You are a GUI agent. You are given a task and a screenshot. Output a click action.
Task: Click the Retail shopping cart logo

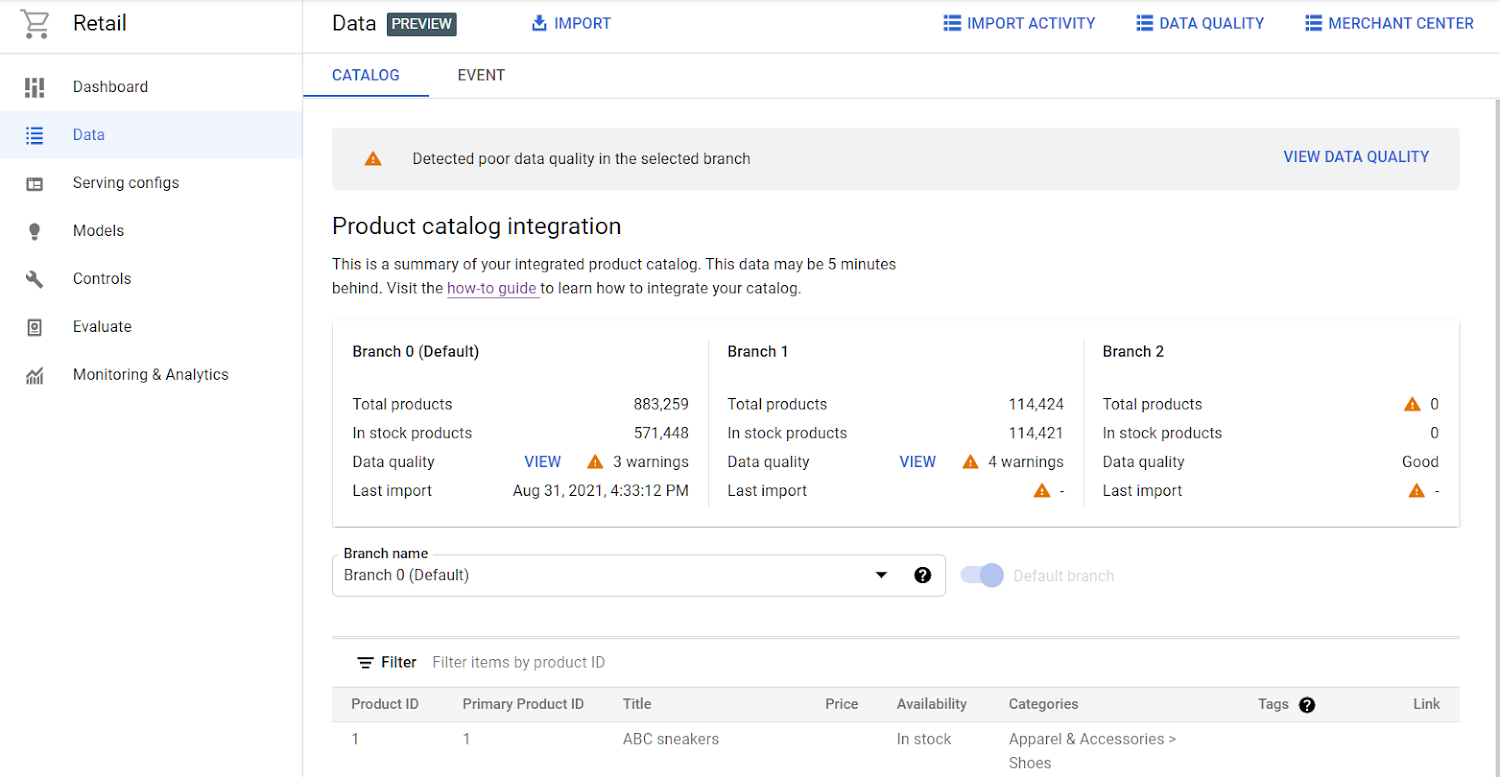point(35,24)
